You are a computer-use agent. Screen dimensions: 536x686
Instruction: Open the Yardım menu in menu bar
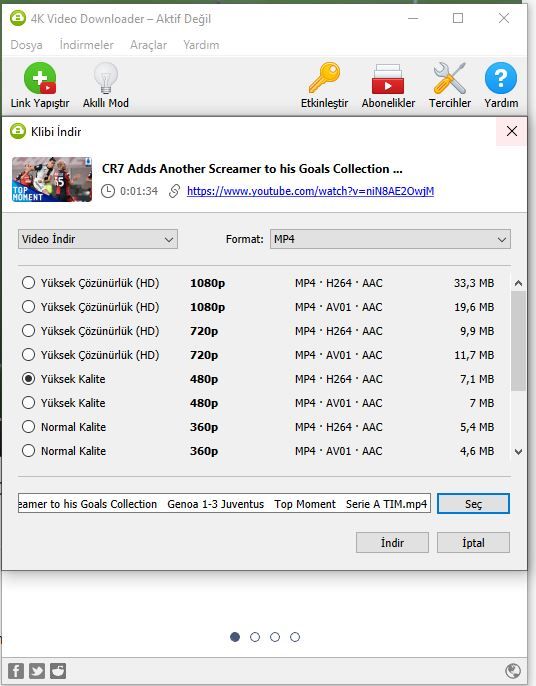click(201, 45)
